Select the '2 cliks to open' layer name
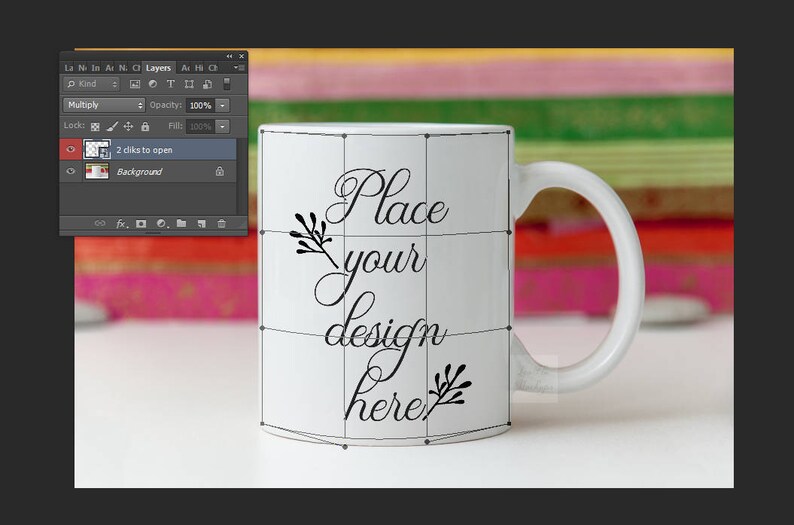The image size is (794, 525). 144,150
